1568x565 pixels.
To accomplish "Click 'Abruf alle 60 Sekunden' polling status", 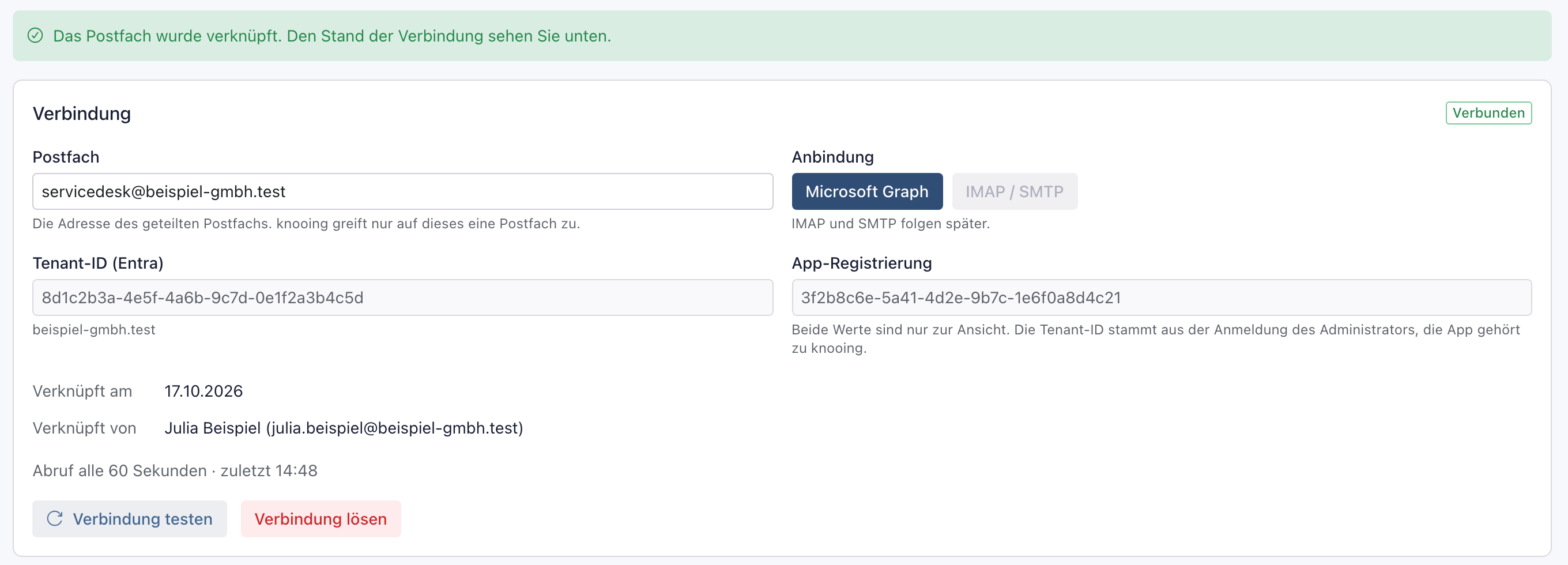I will tap(175, 470).
